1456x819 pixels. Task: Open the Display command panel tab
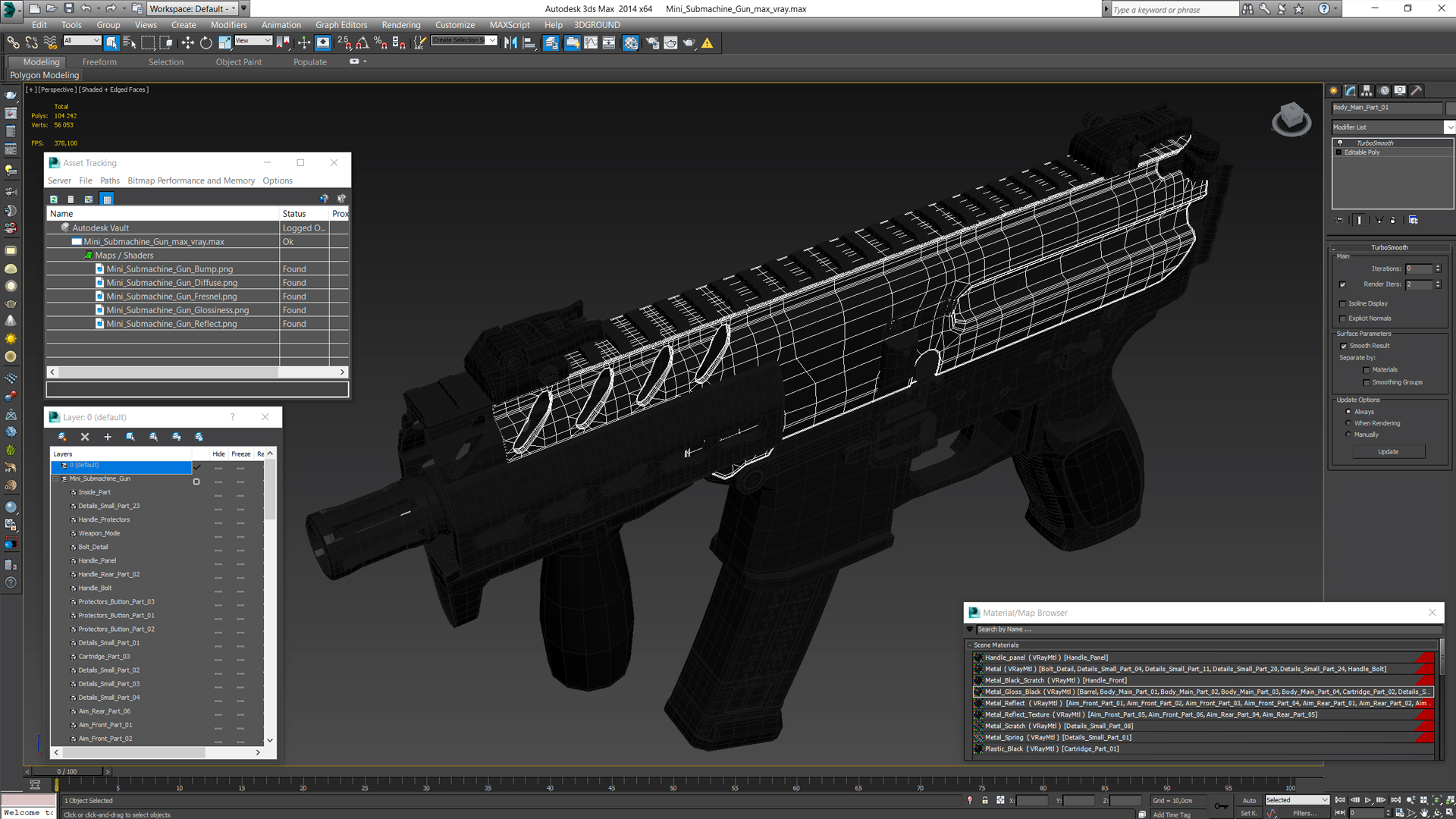click(x=1400, y=90)
